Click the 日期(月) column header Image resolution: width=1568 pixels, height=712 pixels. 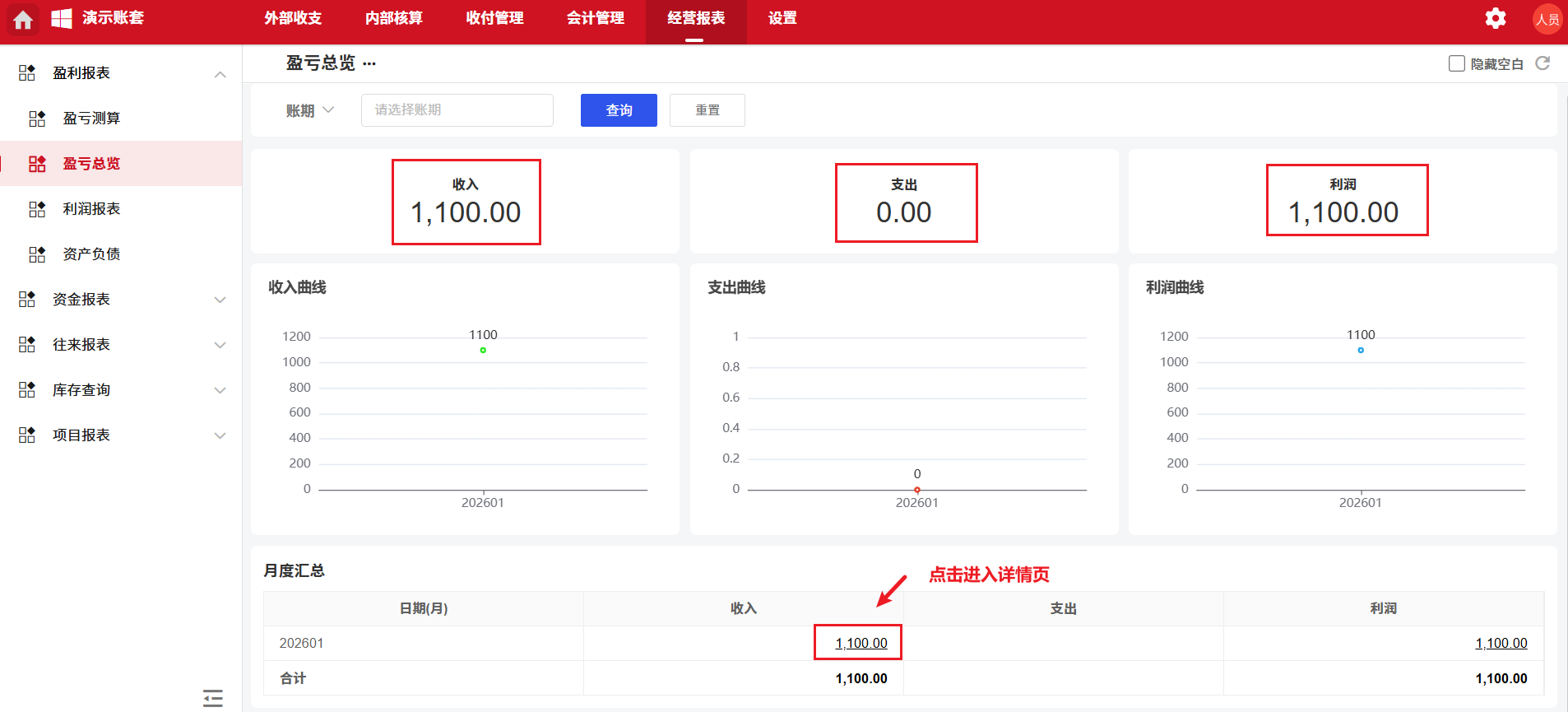point(424,608)
